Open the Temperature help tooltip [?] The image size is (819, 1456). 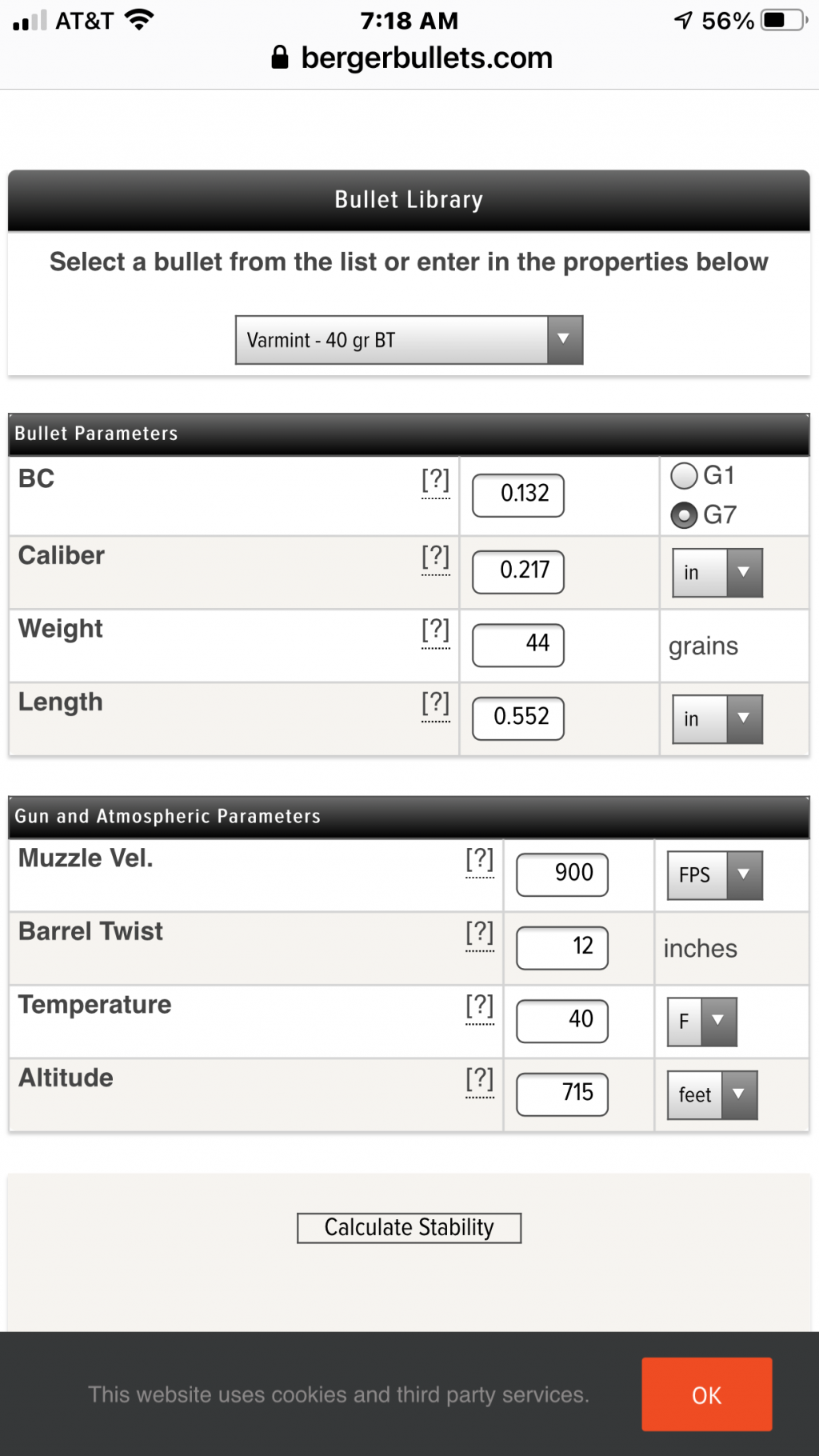coord(480,1007)
